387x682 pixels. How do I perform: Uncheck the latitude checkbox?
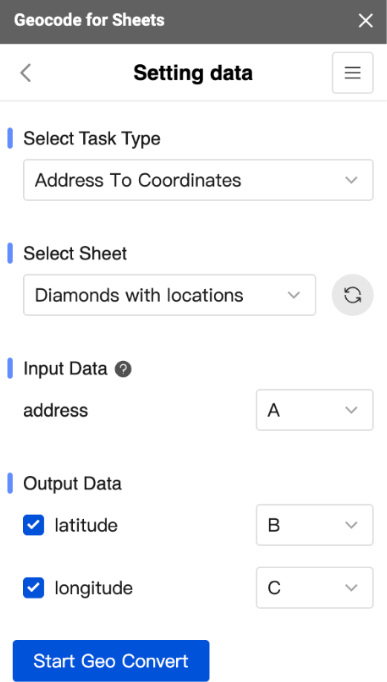point(33,525)
